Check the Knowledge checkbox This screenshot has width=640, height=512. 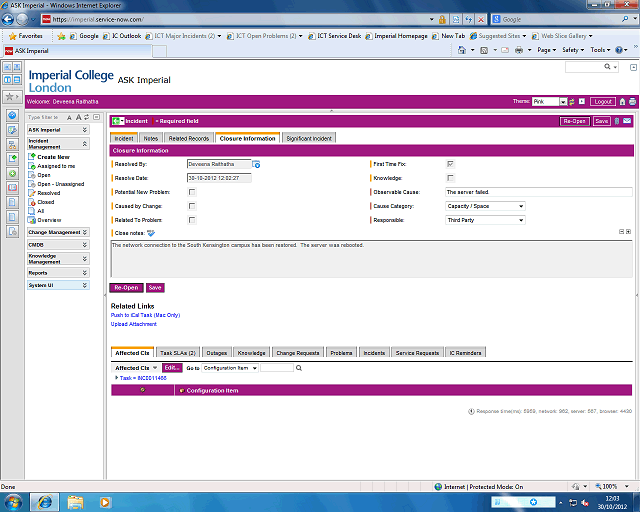point(450,177)
